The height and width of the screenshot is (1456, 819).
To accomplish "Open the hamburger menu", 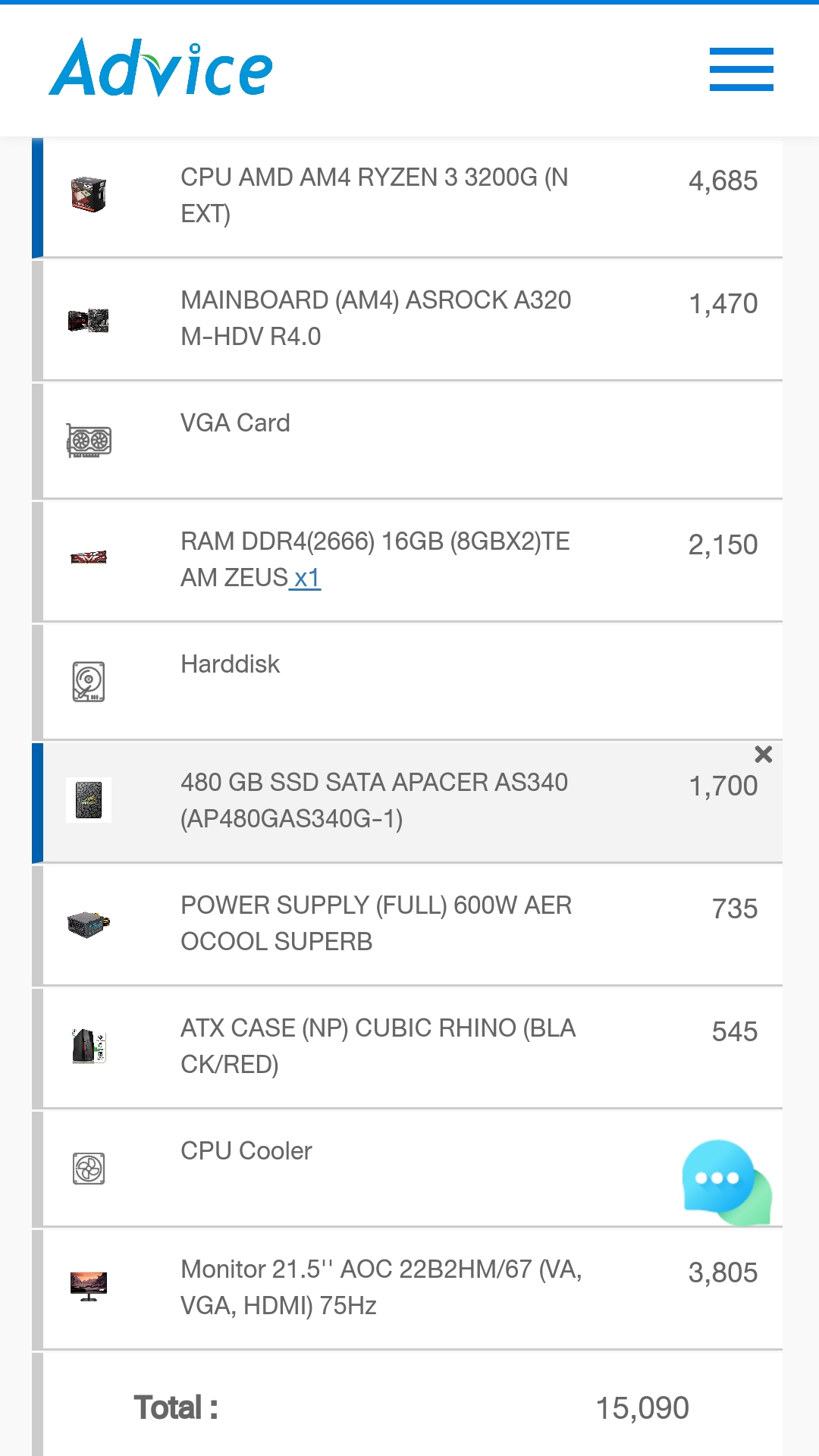I will 741,69.
